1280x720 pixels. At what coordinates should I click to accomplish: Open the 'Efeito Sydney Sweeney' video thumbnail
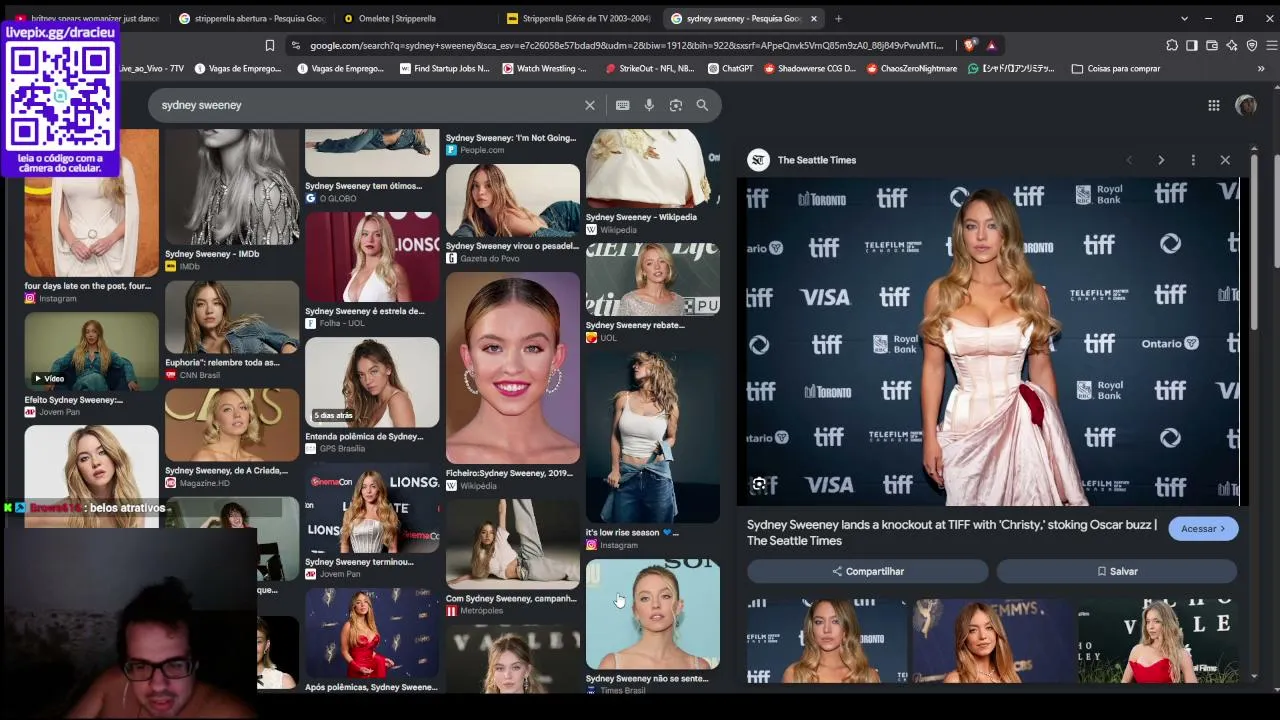coord(91,352)
